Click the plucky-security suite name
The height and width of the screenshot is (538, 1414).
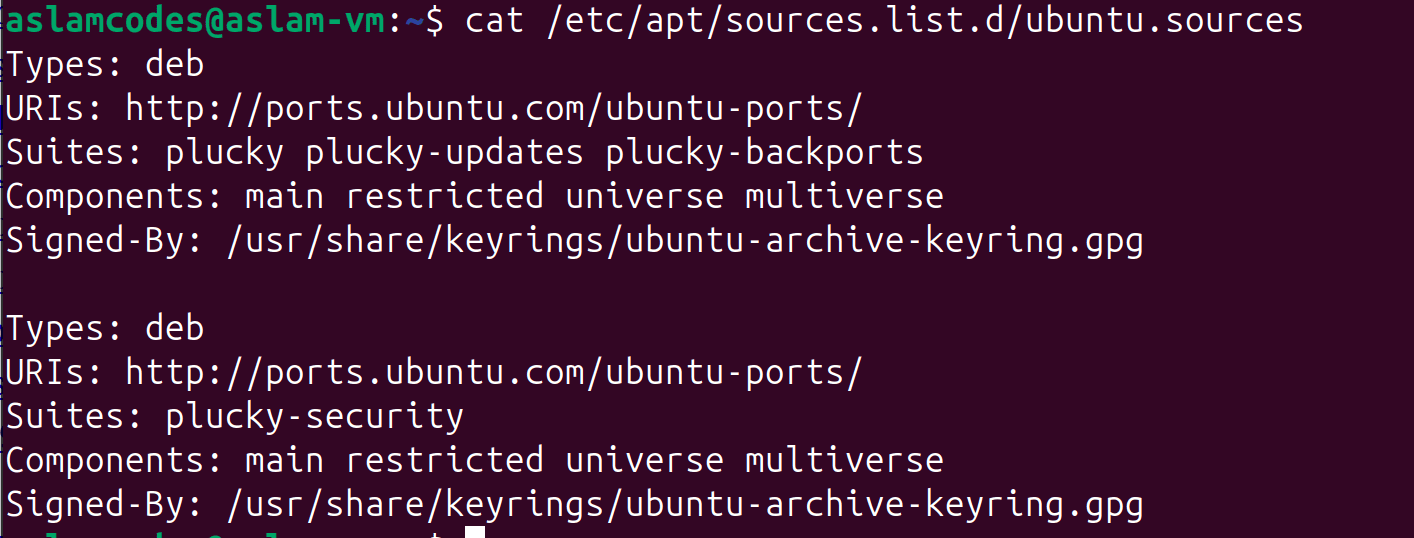(x=314, y=416)
